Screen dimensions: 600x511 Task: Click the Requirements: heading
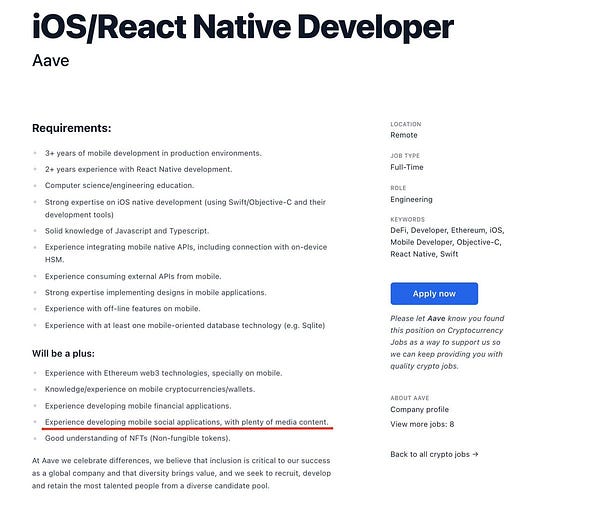[72, 128]
